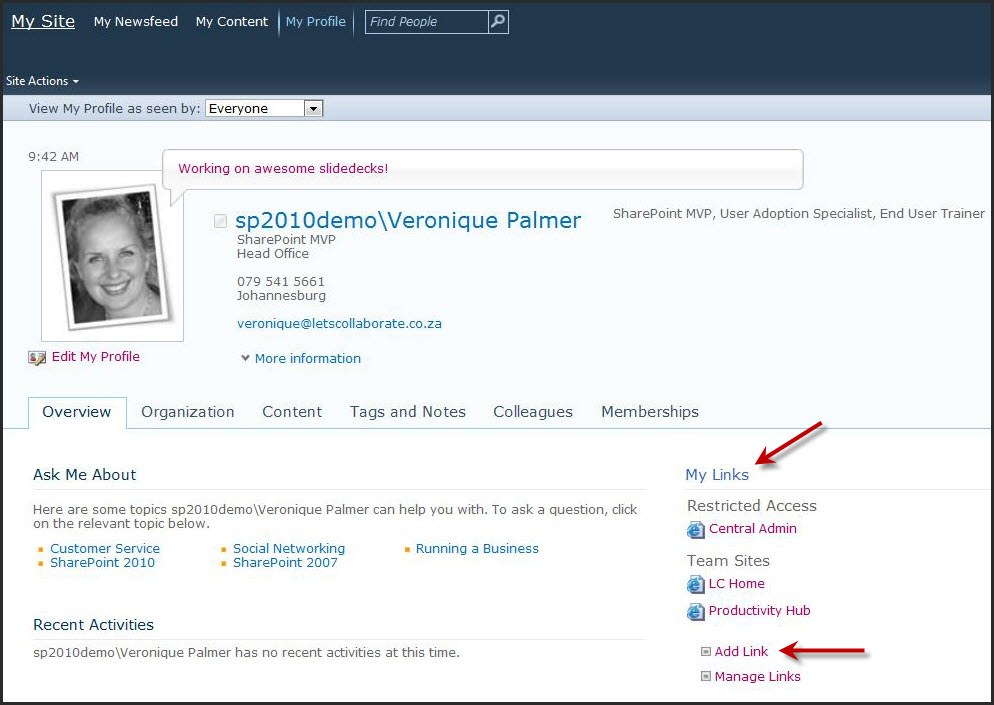
Task: Click the LC Home site icon
Action: [696, 584]
